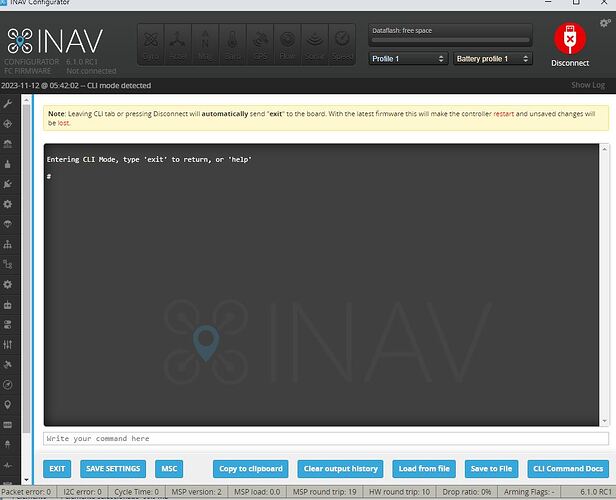Open the Configuration gear icon below Ports
This screenshot has height=500, width=616.
point(7,204)
